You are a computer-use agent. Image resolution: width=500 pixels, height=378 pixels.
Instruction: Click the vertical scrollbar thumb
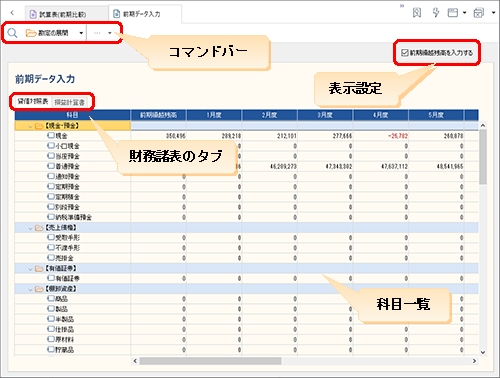pos(483,157)
